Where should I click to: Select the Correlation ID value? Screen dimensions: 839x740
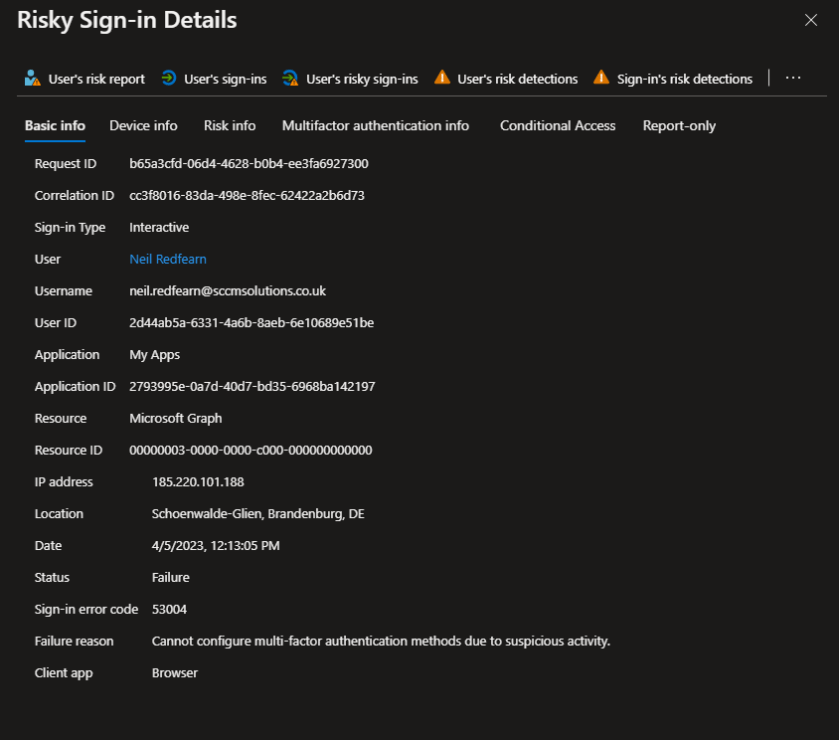click(x=248, y=195)
